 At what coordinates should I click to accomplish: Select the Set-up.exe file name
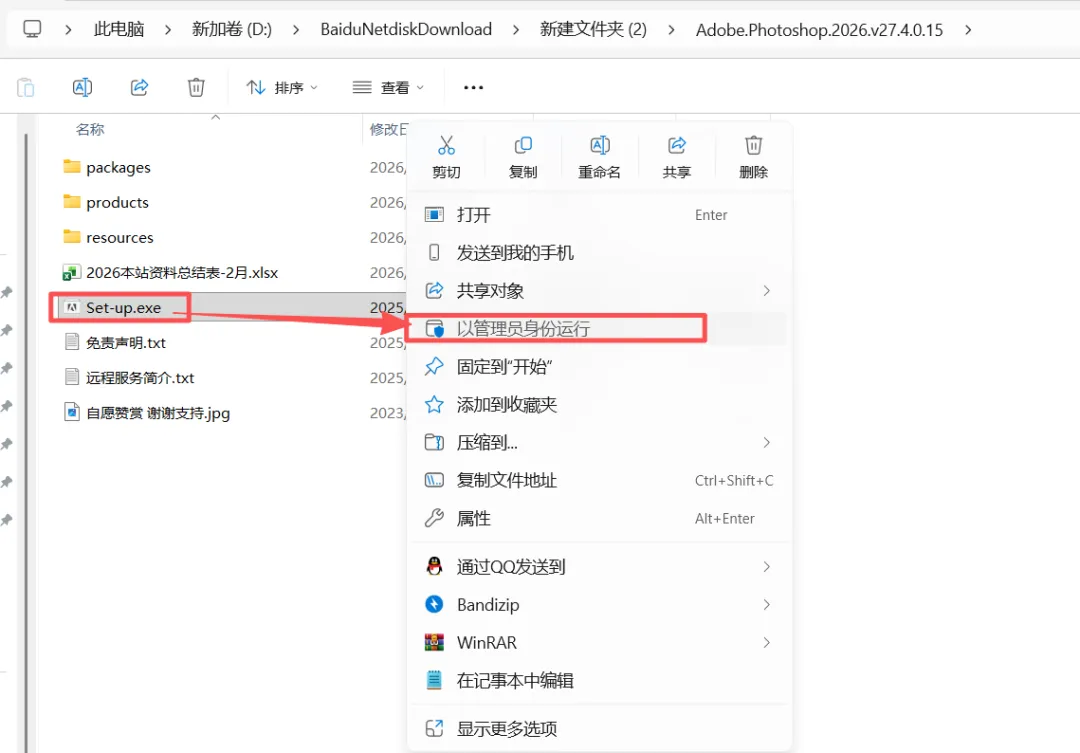click(123, 307)
